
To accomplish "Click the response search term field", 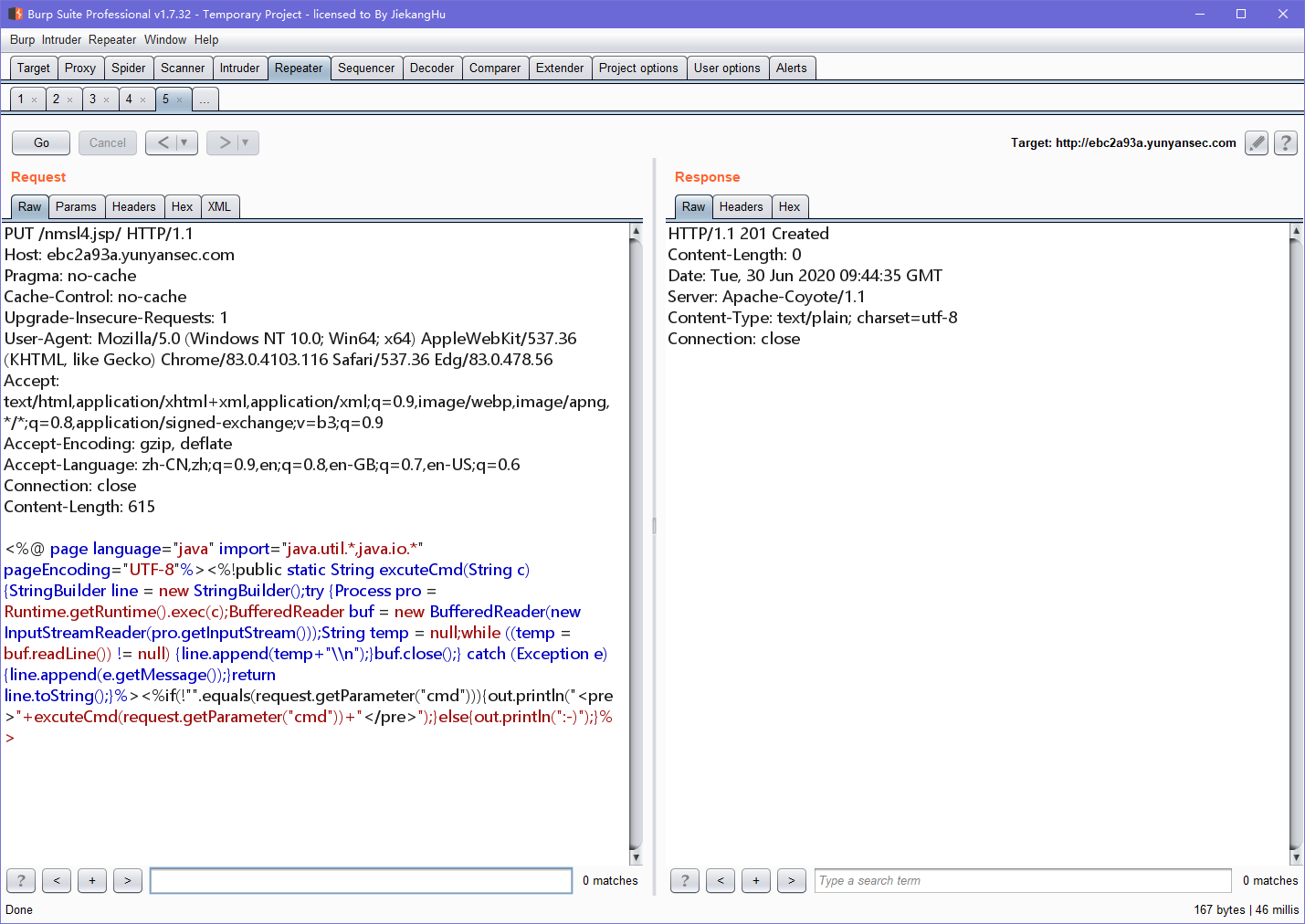I will click(1023, 880).
